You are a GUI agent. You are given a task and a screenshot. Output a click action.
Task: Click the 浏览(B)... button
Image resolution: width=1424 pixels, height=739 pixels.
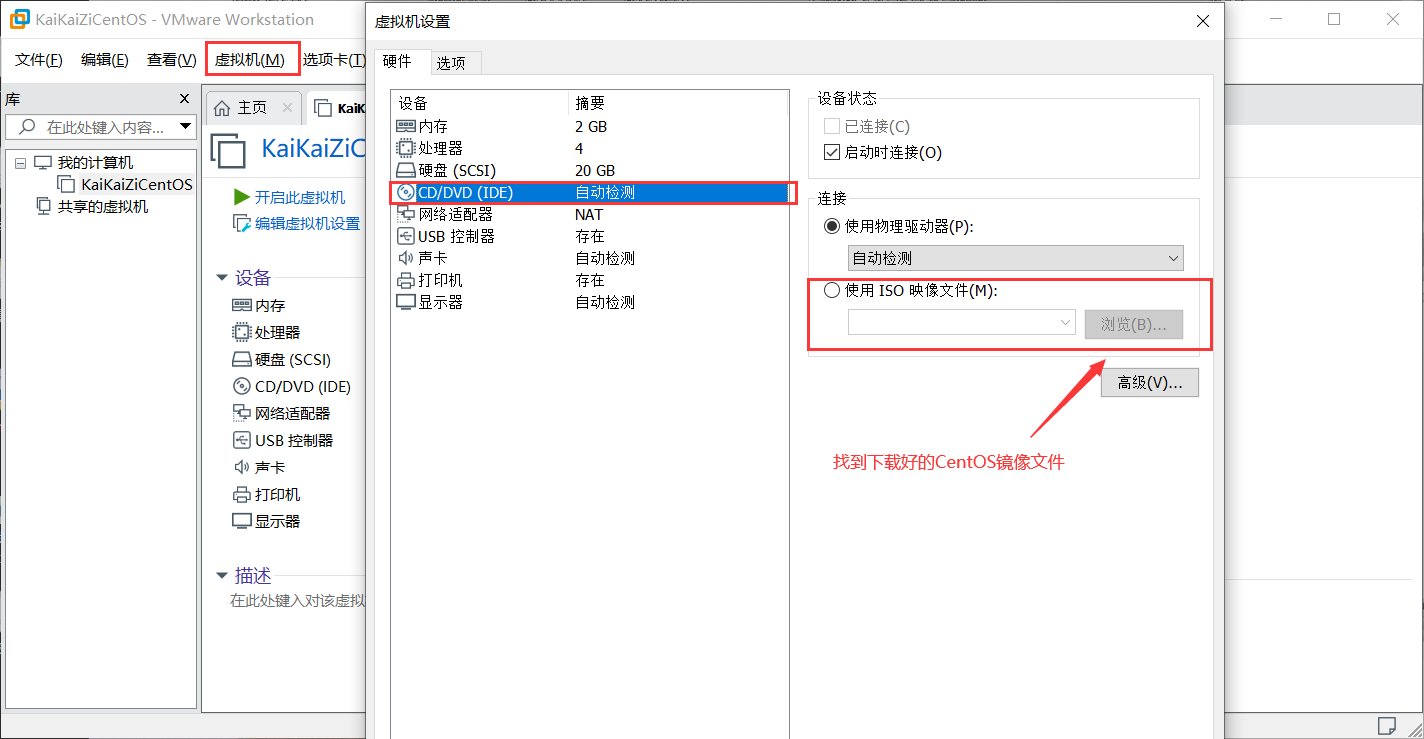click(x=1134, y=324)
